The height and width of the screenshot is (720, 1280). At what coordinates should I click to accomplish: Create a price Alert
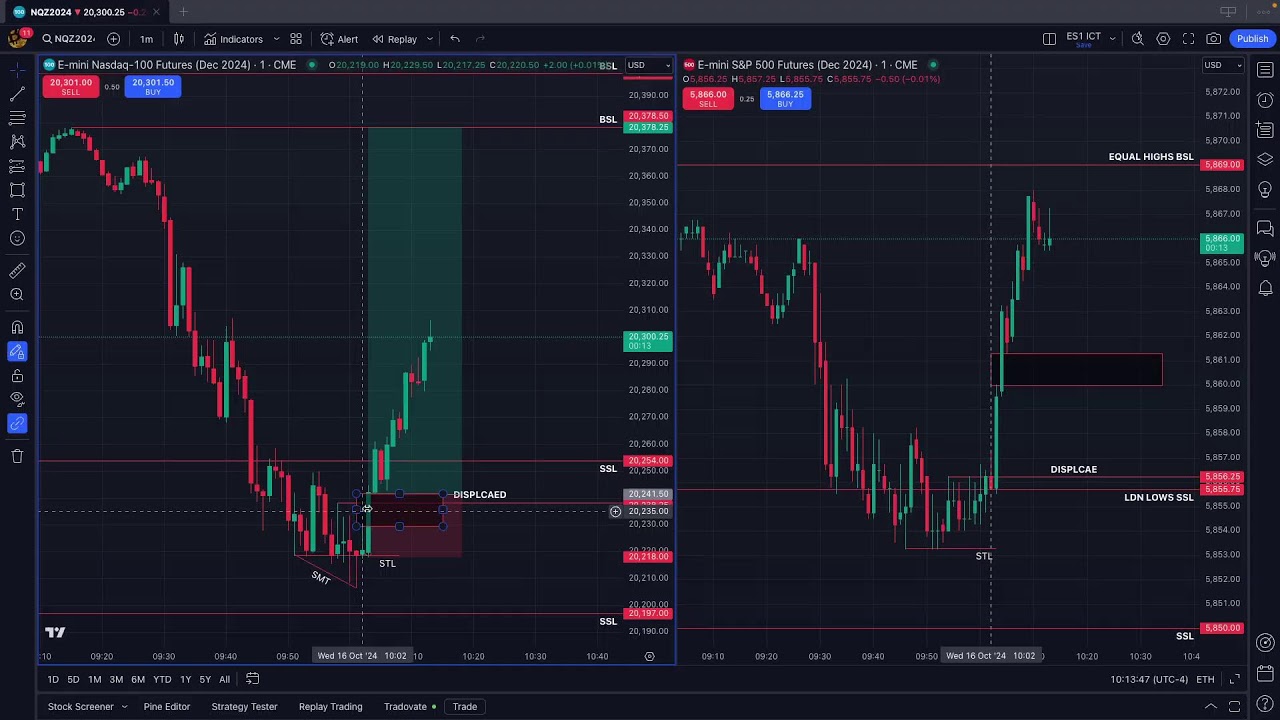click(339, 39)
